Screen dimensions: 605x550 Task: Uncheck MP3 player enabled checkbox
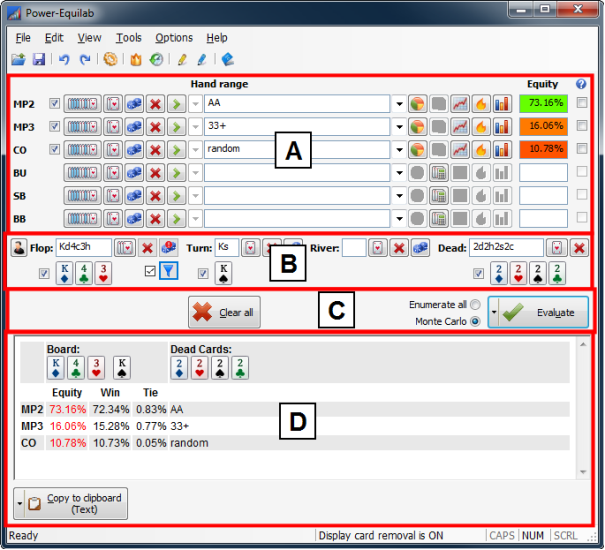54,127
